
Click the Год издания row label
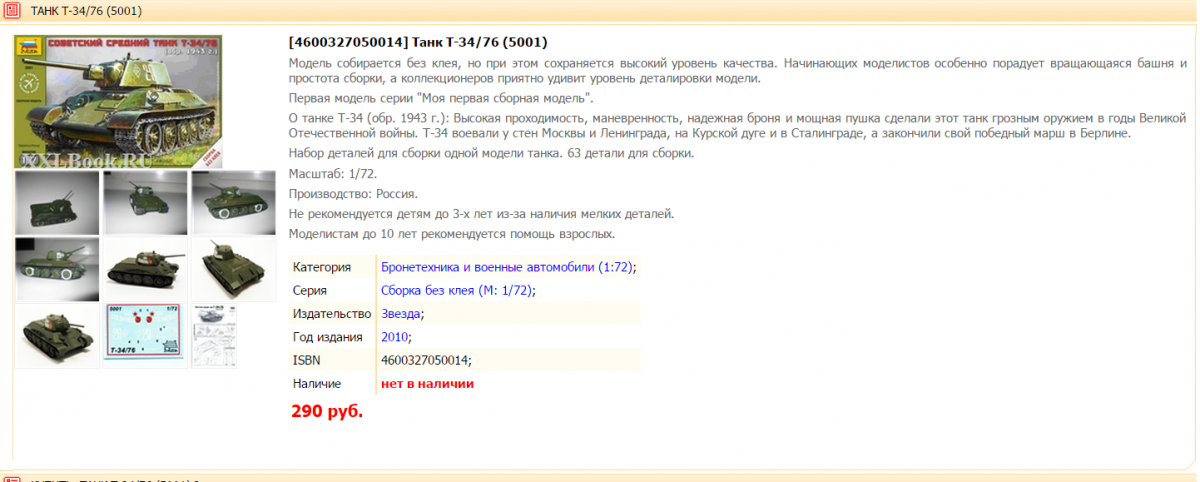pyautogui.click(x=327, y=337)
